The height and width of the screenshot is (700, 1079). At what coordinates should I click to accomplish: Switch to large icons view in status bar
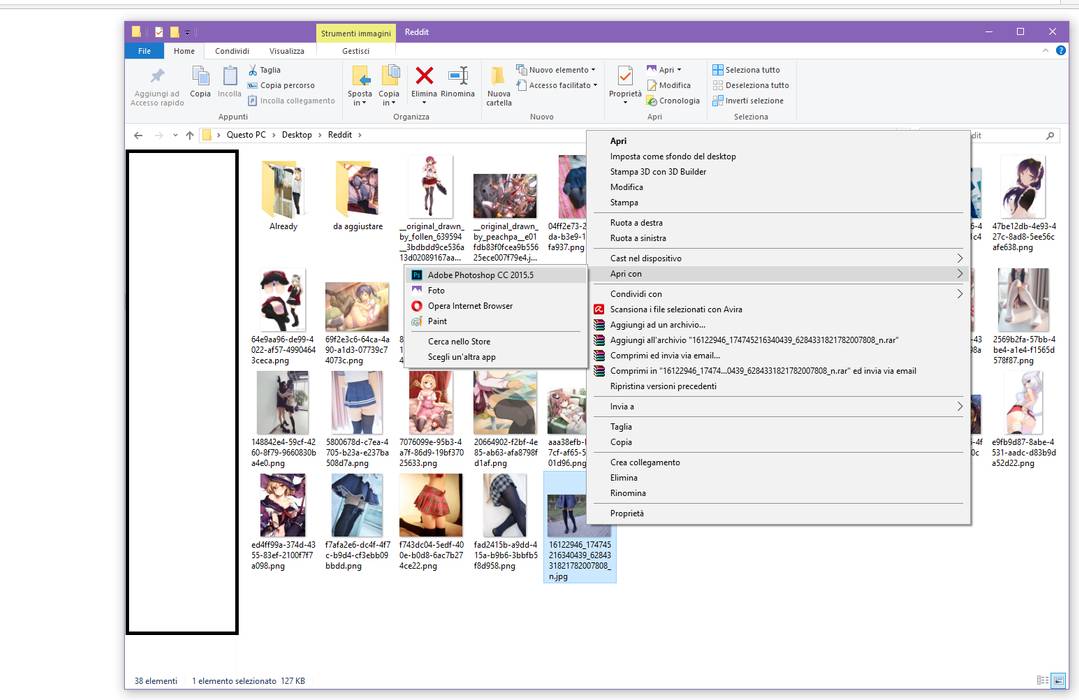pyautogui.click(x=1058, y=681)
